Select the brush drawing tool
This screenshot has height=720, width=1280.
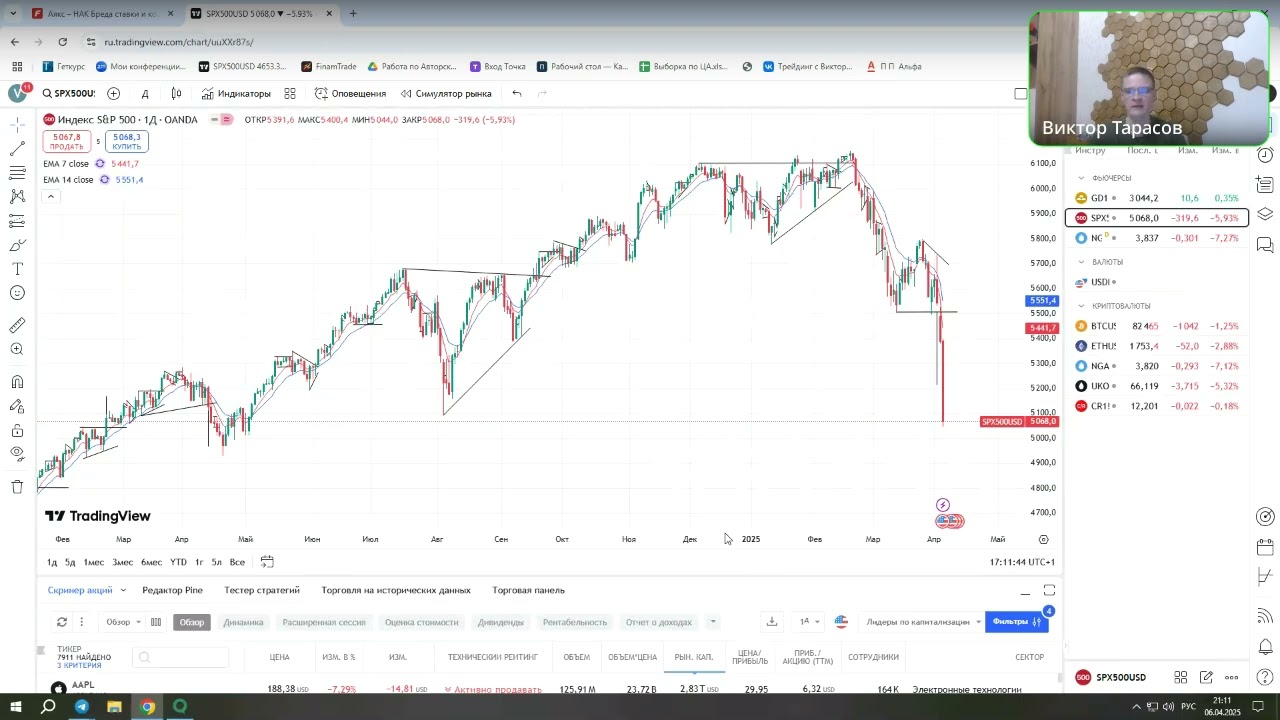(17, 245)
